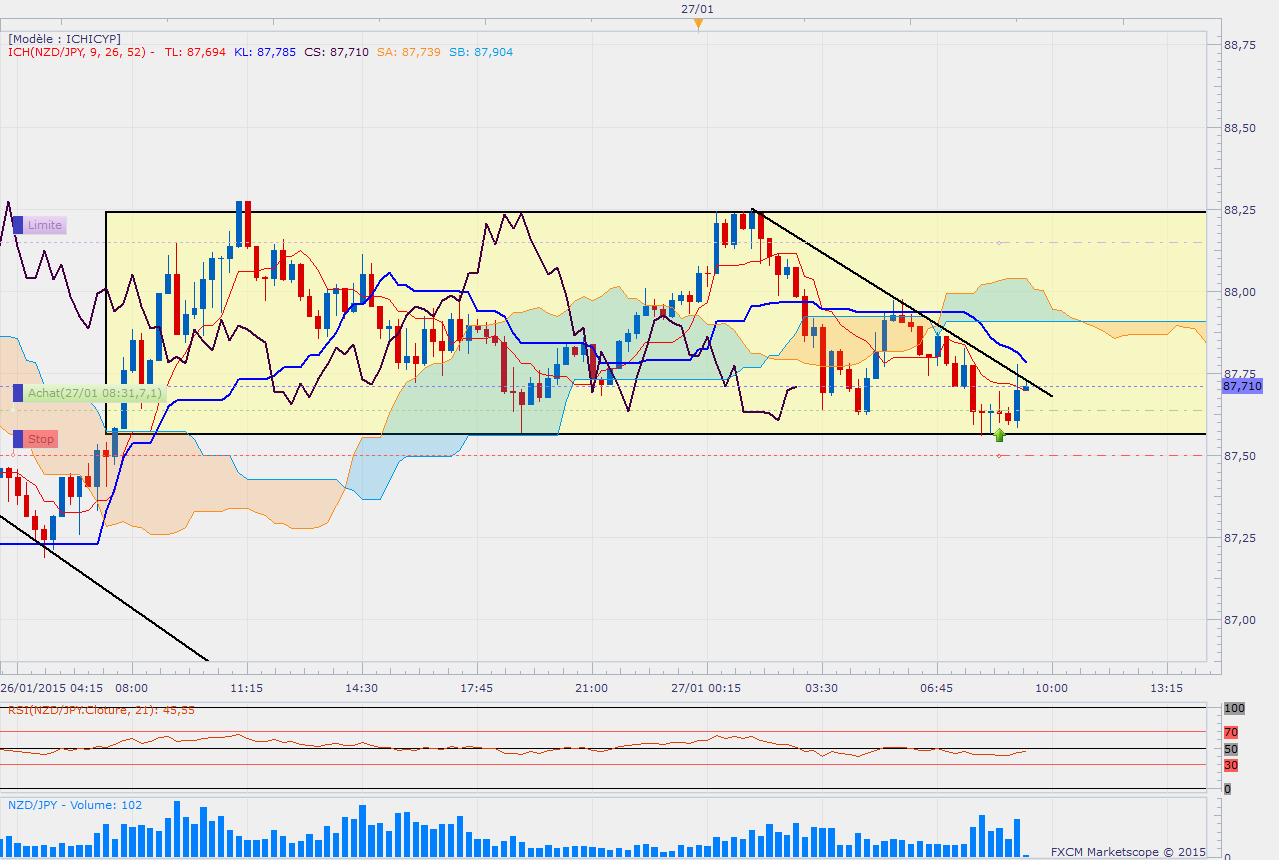Click the green buy arrow marker
Screen dimensions: 1279x860
[x=999, y=434]
